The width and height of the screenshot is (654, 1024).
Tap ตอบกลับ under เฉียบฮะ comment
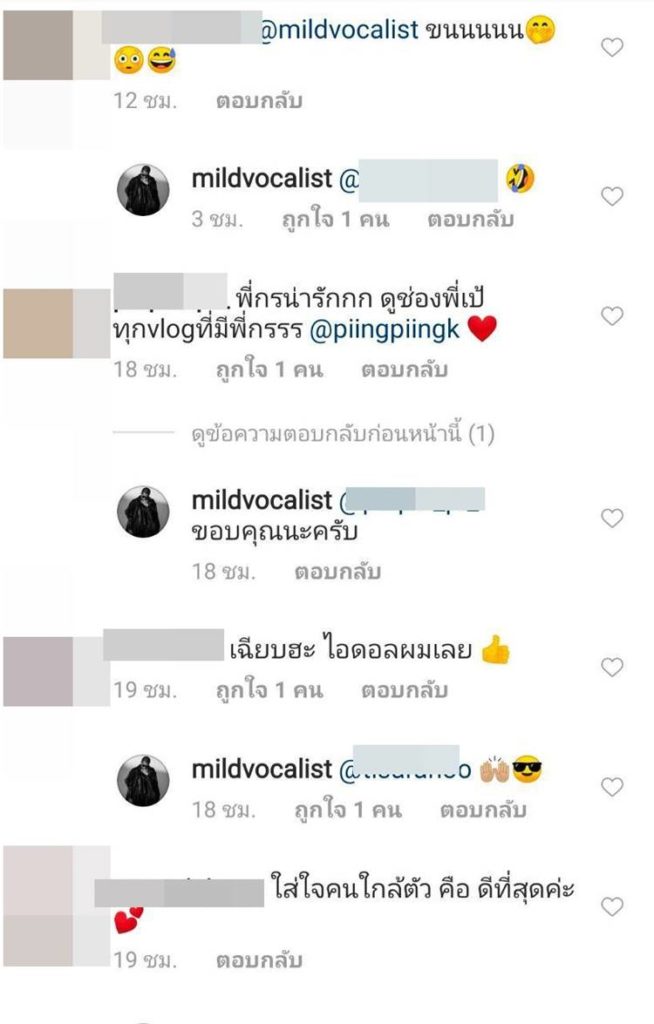(x=404, y=690)
